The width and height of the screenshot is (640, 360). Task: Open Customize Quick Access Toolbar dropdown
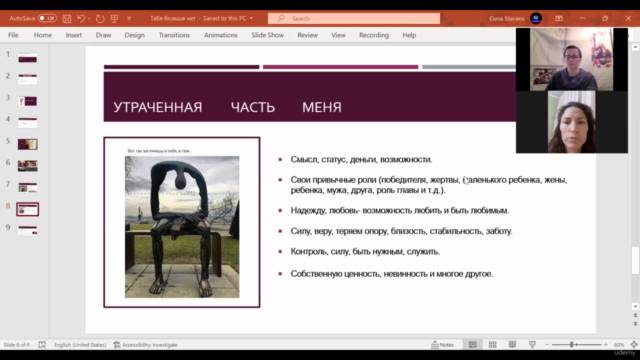click(129, 18)
